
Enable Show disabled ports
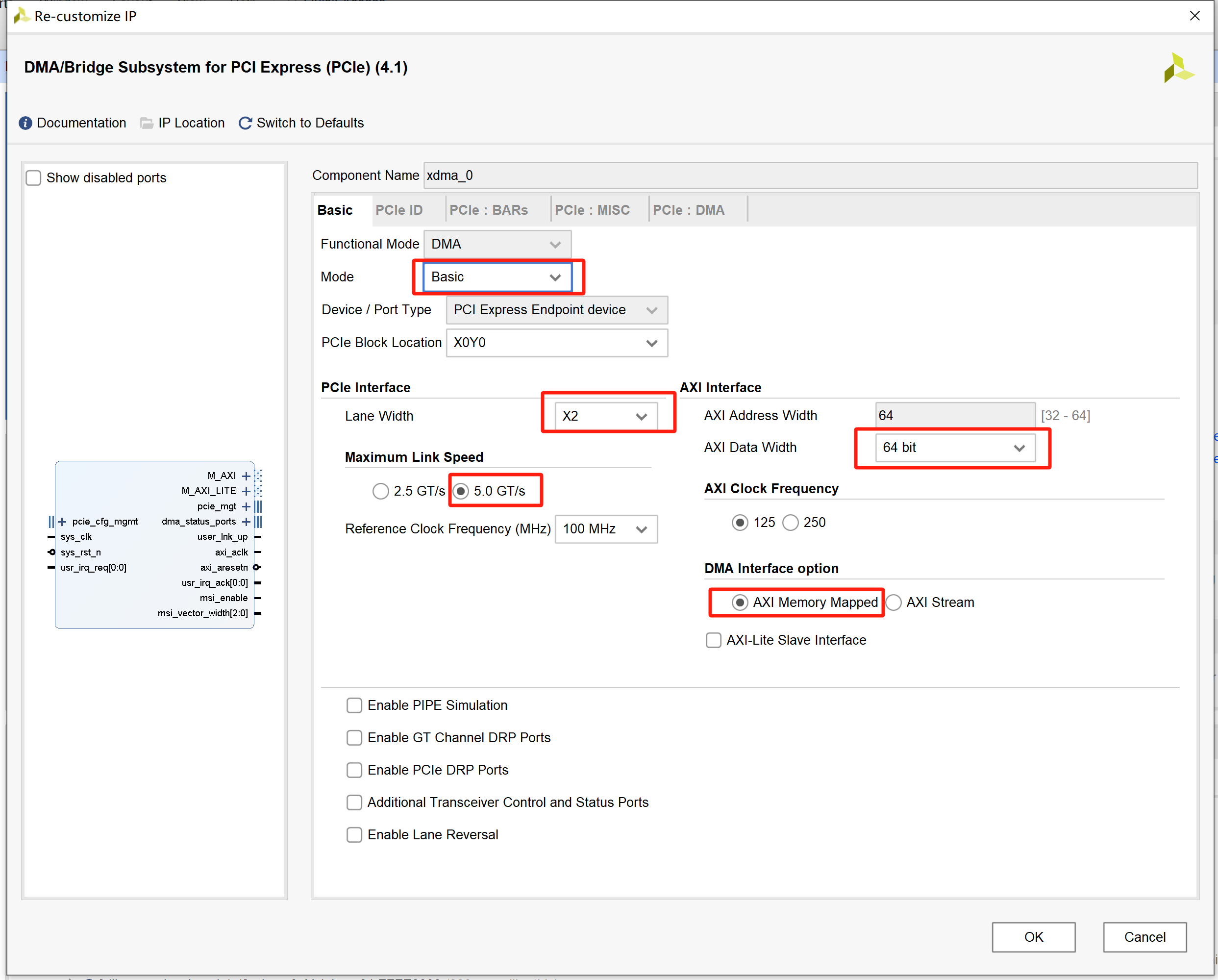(33, 177)
